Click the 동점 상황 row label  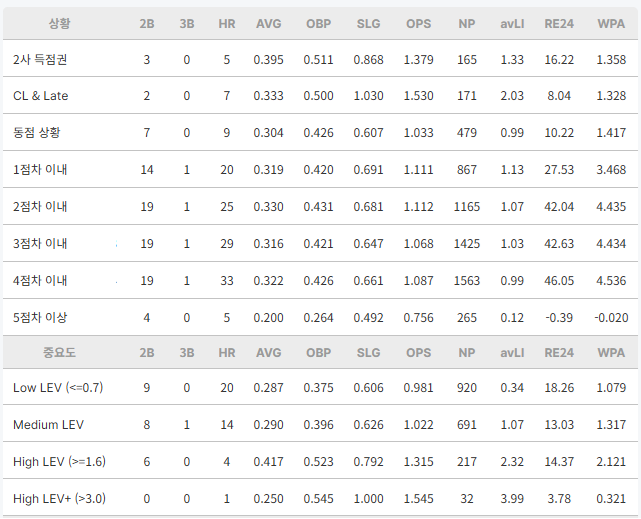pos(37,132)
